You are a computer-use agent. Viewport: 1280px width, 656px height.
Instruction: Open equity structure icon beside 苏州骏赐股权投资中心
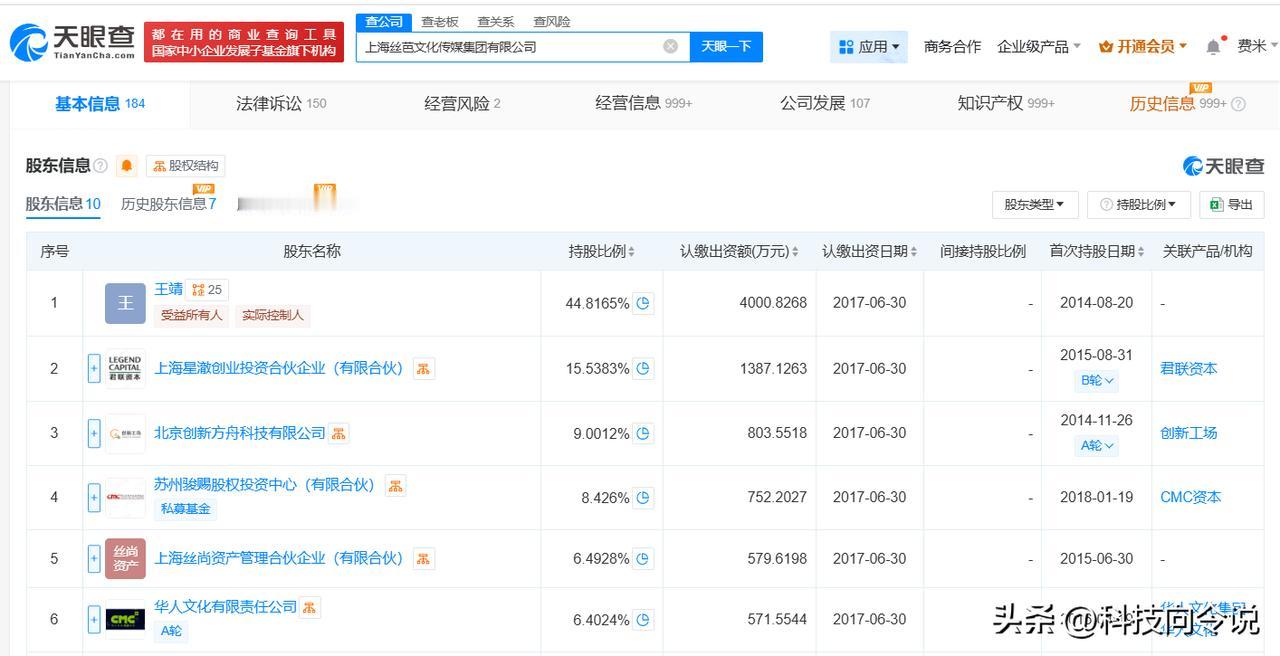point(395,485)
